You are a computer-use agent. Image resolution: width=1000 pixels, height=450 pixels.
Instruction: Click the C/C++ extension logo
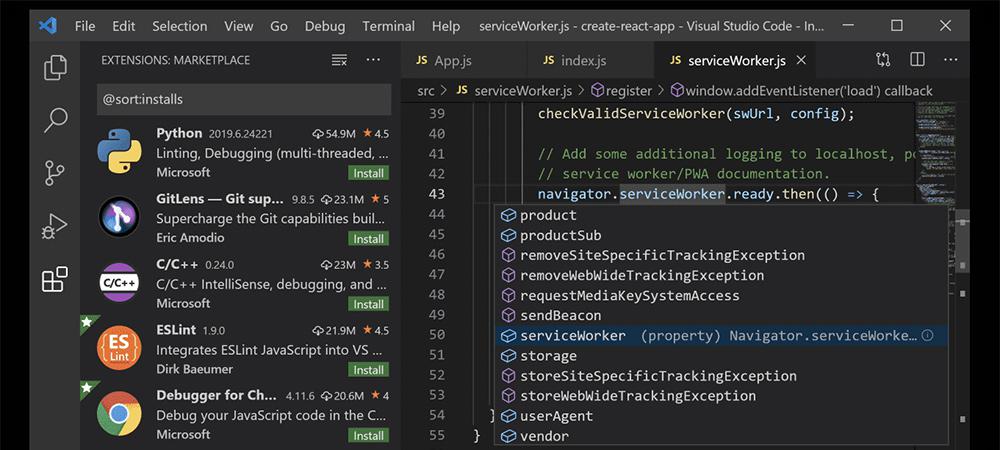(119, 282)
